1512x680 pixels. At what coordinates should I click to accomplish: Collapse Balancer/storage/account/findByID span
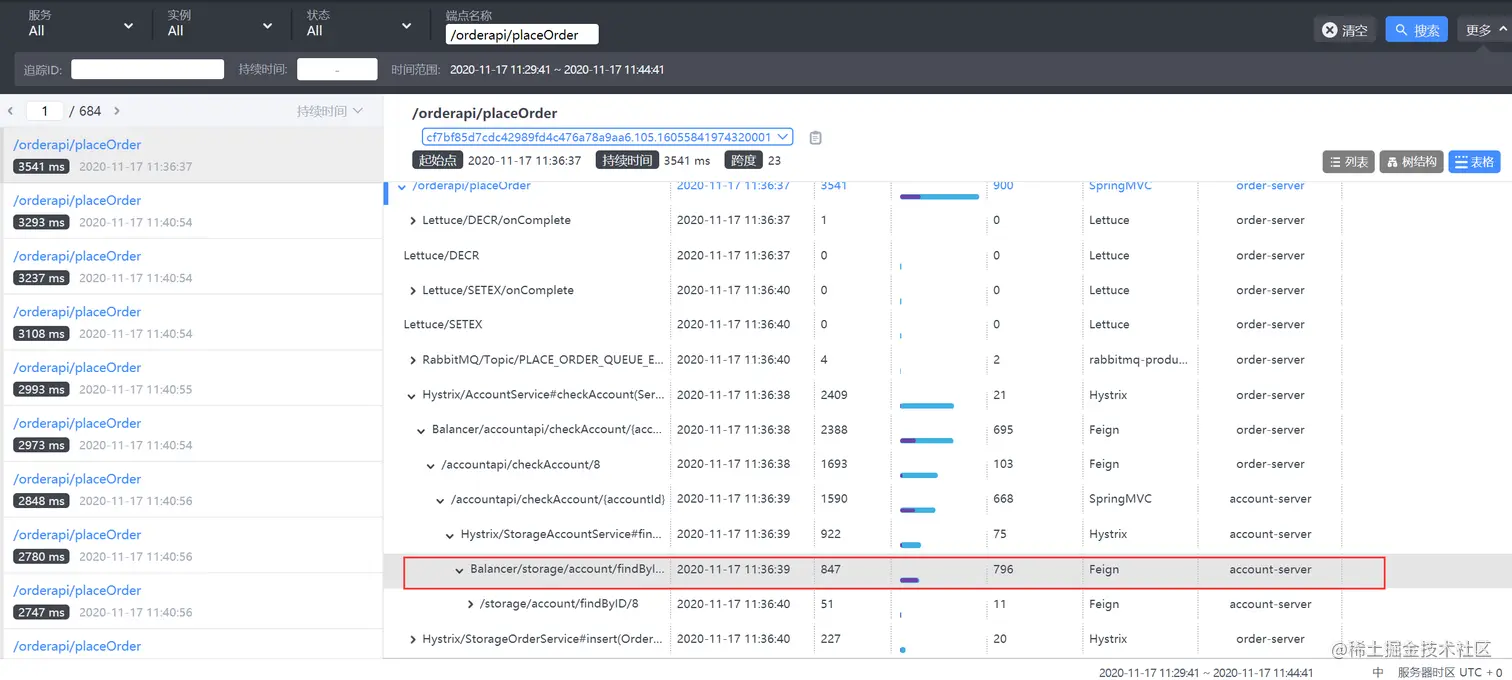tap(460, 570)
